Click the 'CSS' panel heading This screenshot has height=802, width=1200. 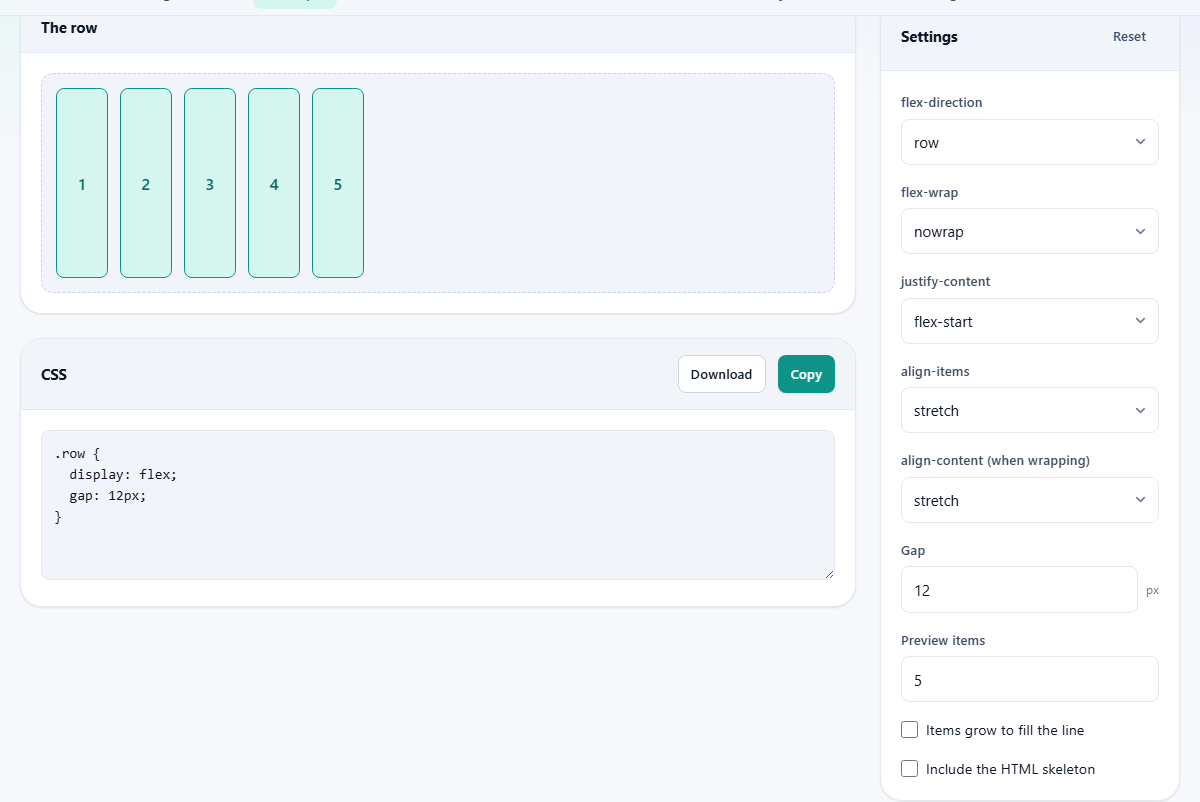[x=54, y=375]
